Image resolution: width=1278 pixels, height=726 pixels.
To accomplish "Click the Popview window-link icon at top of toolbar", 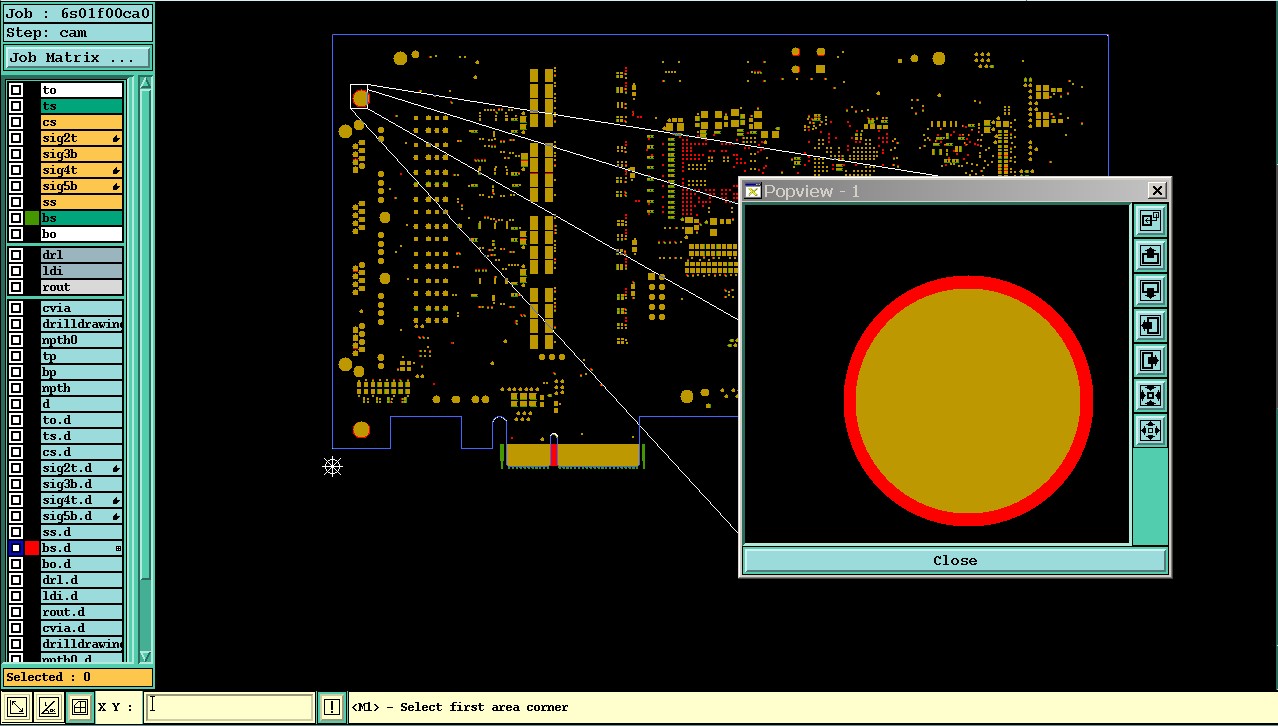I will click(1150, 220).
